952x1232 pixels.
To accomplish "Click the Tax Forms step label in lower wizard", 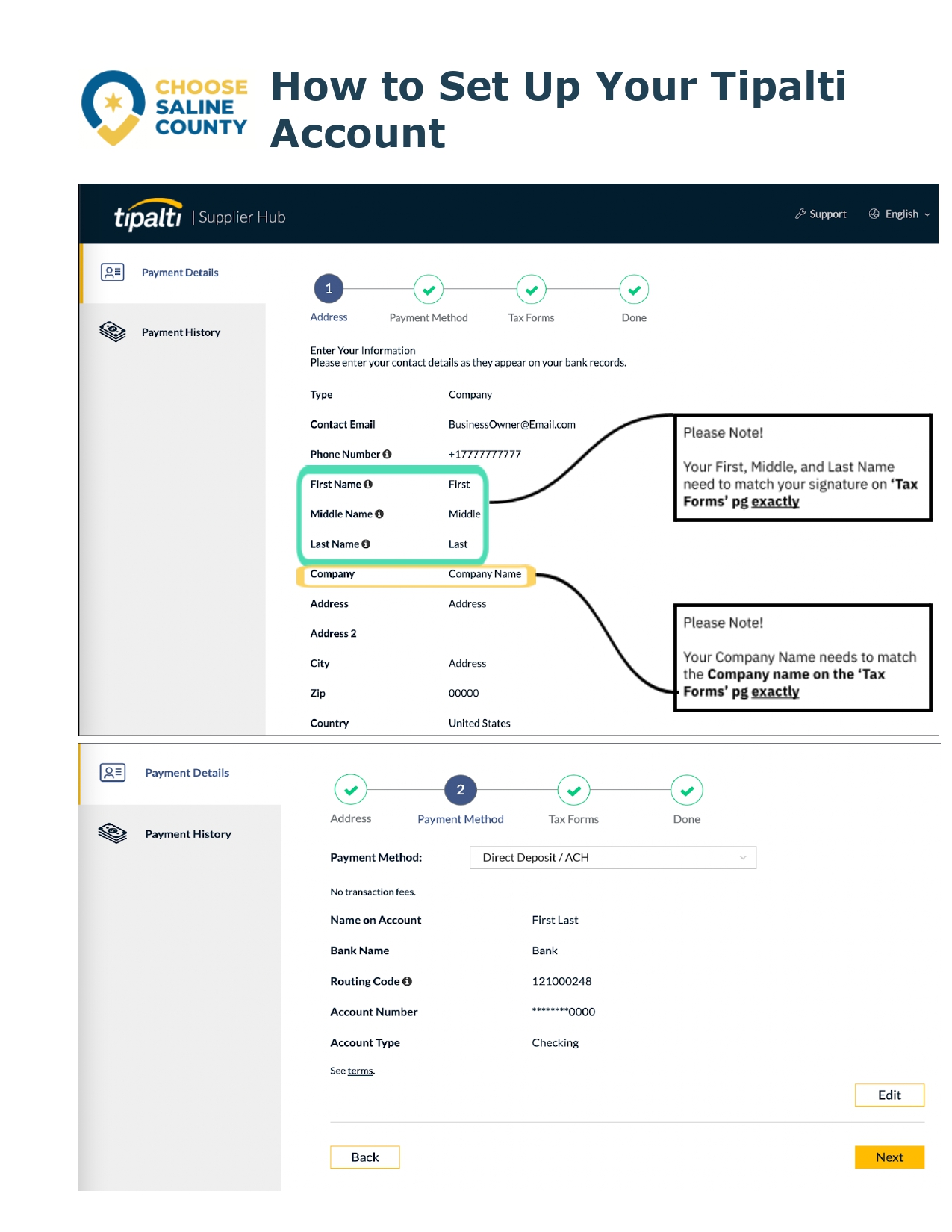I will 573,819.
